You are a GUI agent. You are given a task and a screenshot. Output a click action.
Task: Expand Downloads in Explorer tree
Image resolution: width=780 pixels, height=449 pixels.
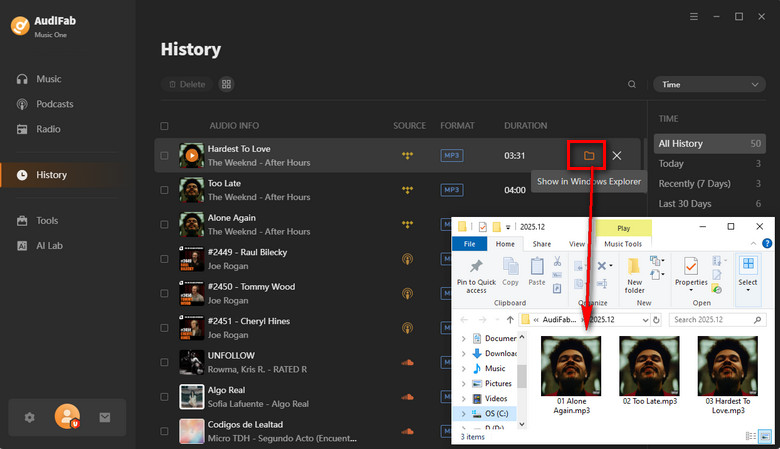464,354
